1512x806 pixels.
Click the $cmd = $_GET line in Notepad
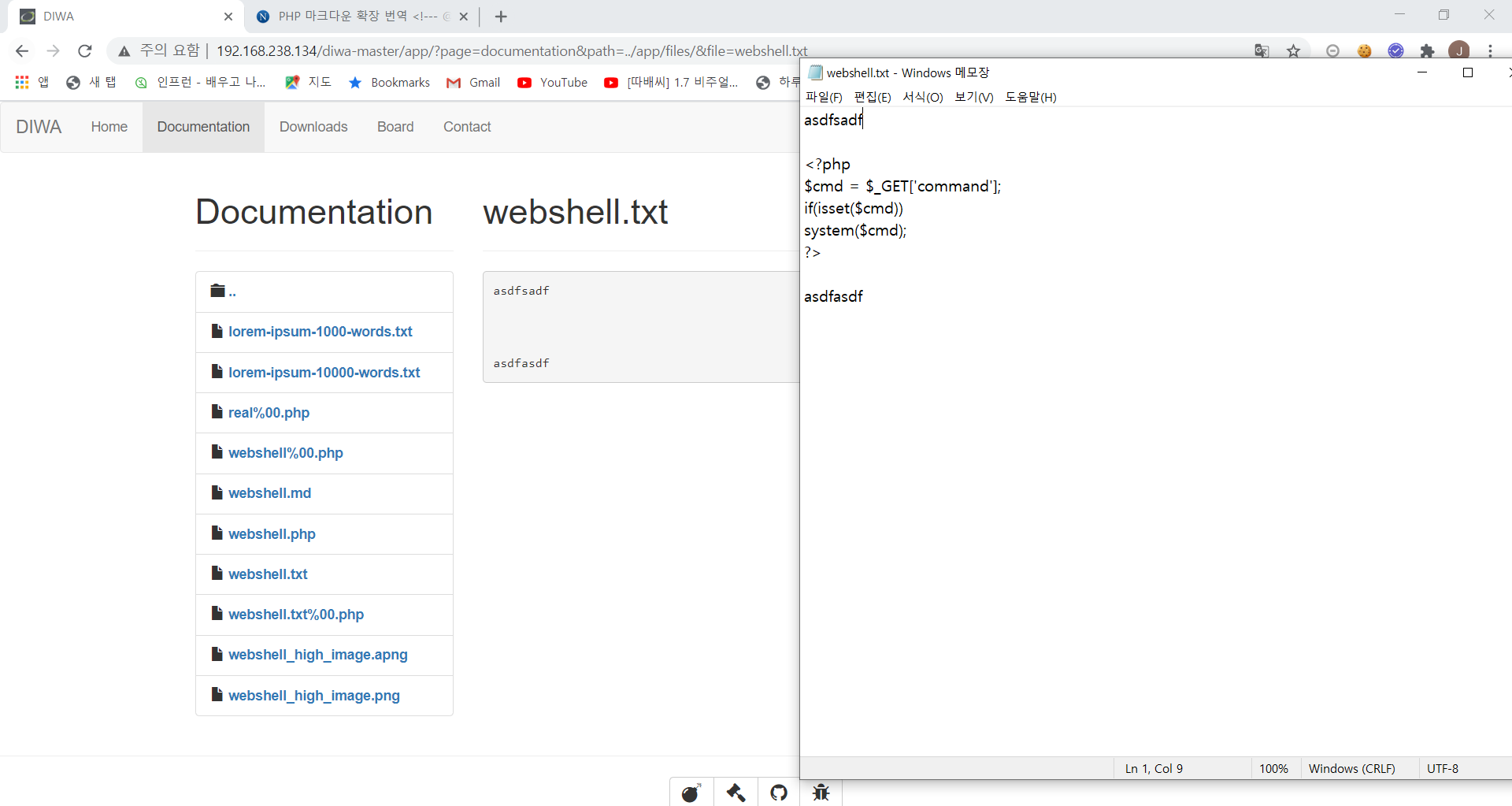(902, 187)
